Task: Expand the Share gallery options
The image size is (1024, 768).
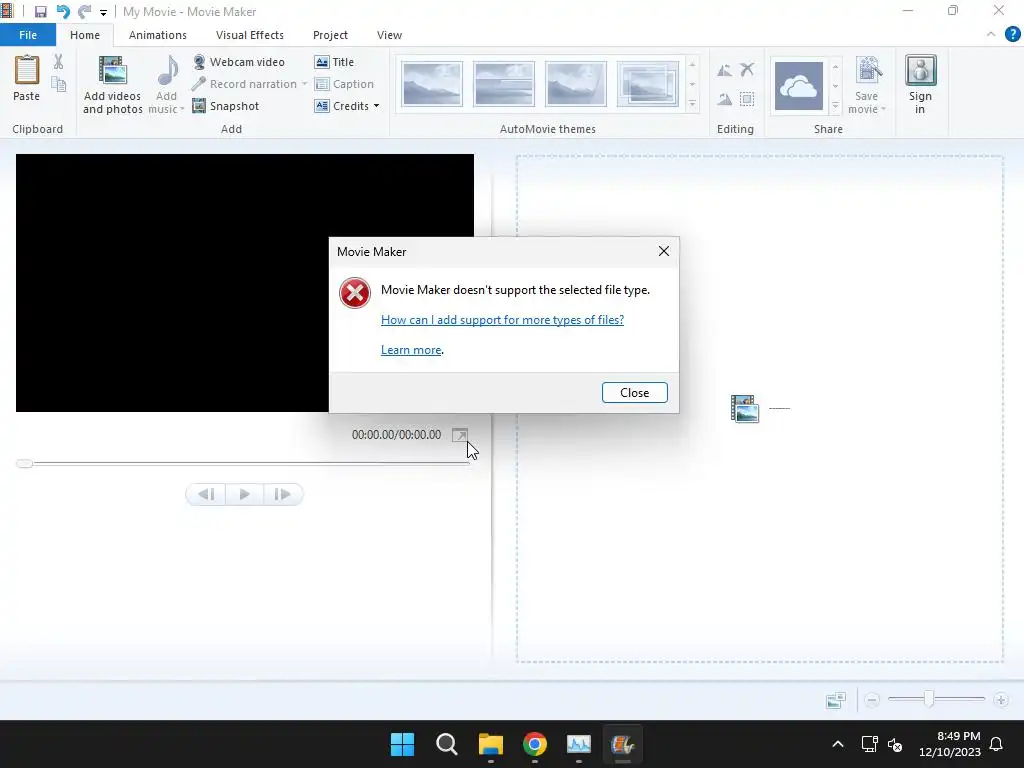Action: tap(835, 106)
